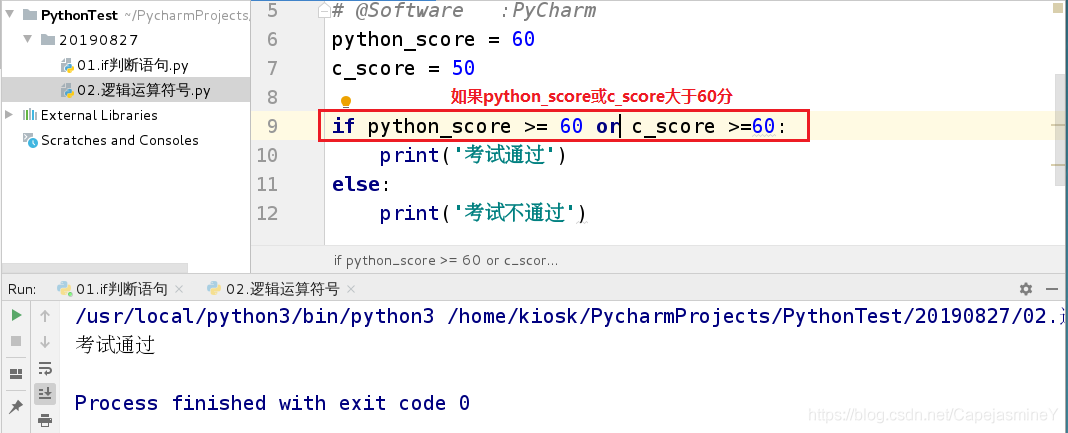Collapse the PythonTest project root

pos(10,14)
